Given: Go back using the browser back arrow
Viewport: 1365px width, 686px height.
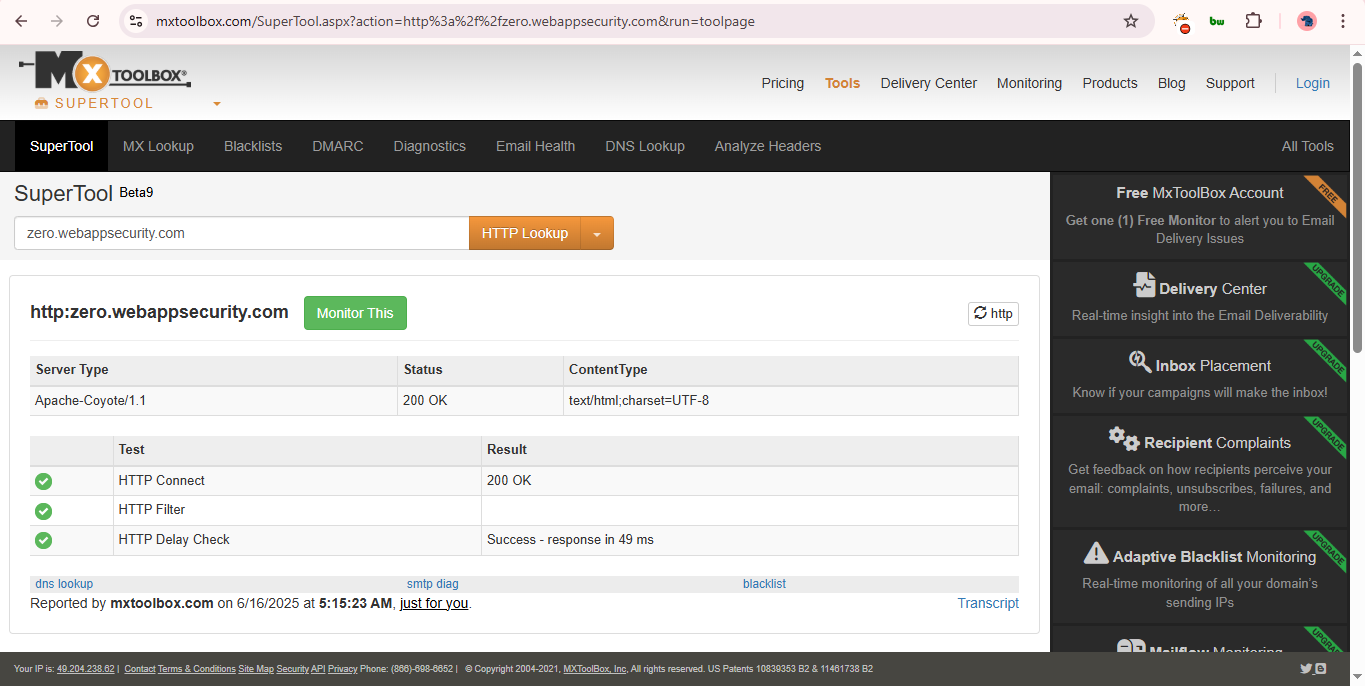Looking at the screenshot, I should (x=21, y=21).
